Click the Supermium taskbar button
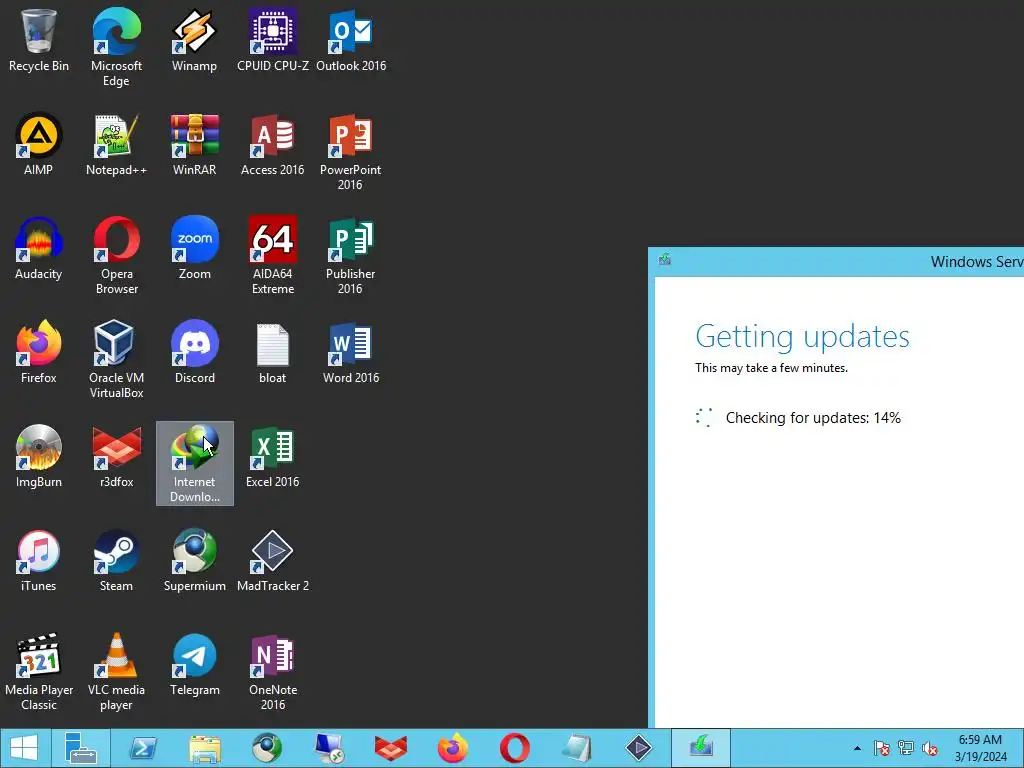This screenshot has height=768, width=1024. [267, 748]
